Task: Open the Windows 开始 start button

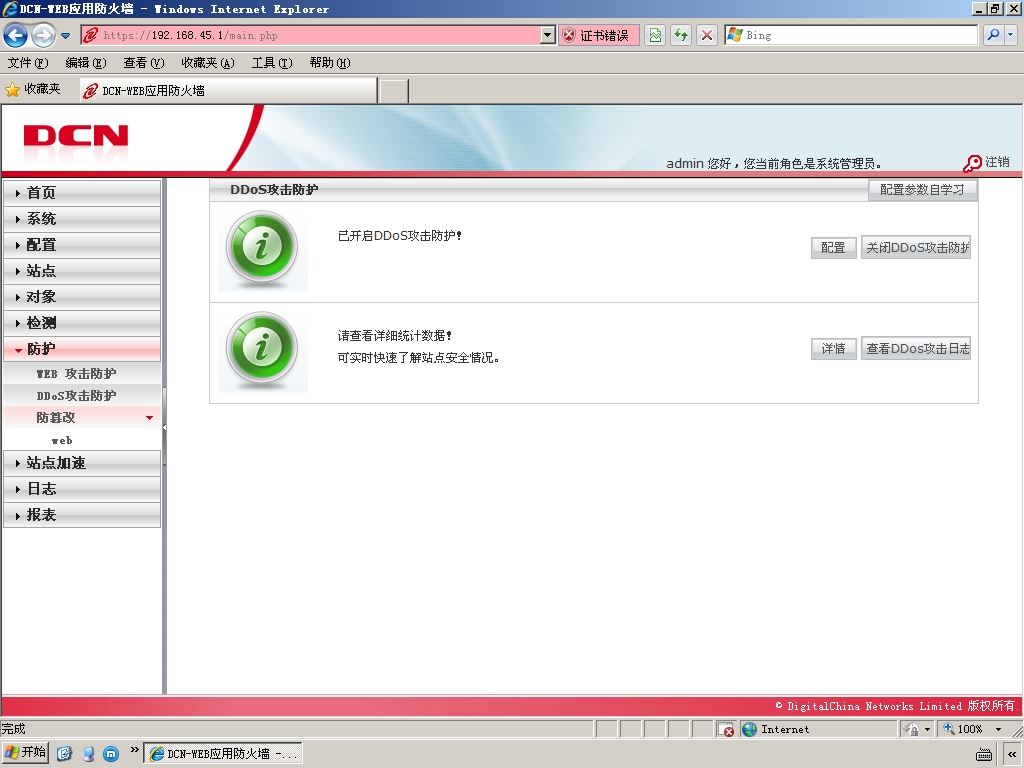Action: point(25,753)
